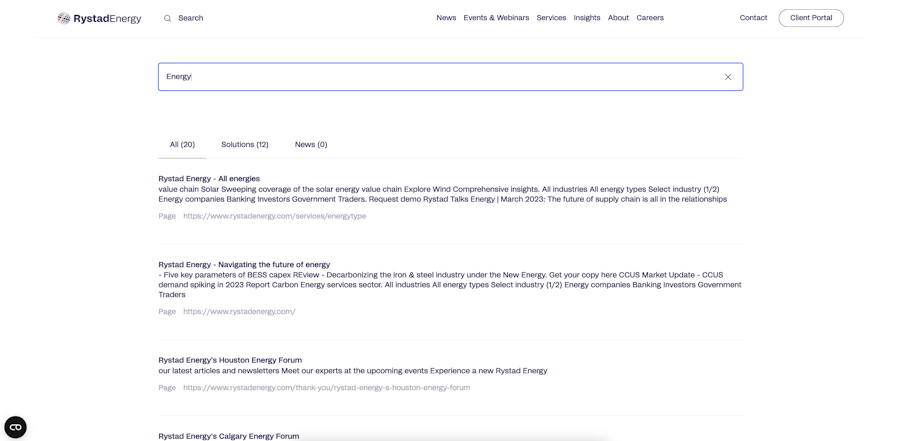
Task: Click the Houston forum description snippet
Action: (353, 371)
